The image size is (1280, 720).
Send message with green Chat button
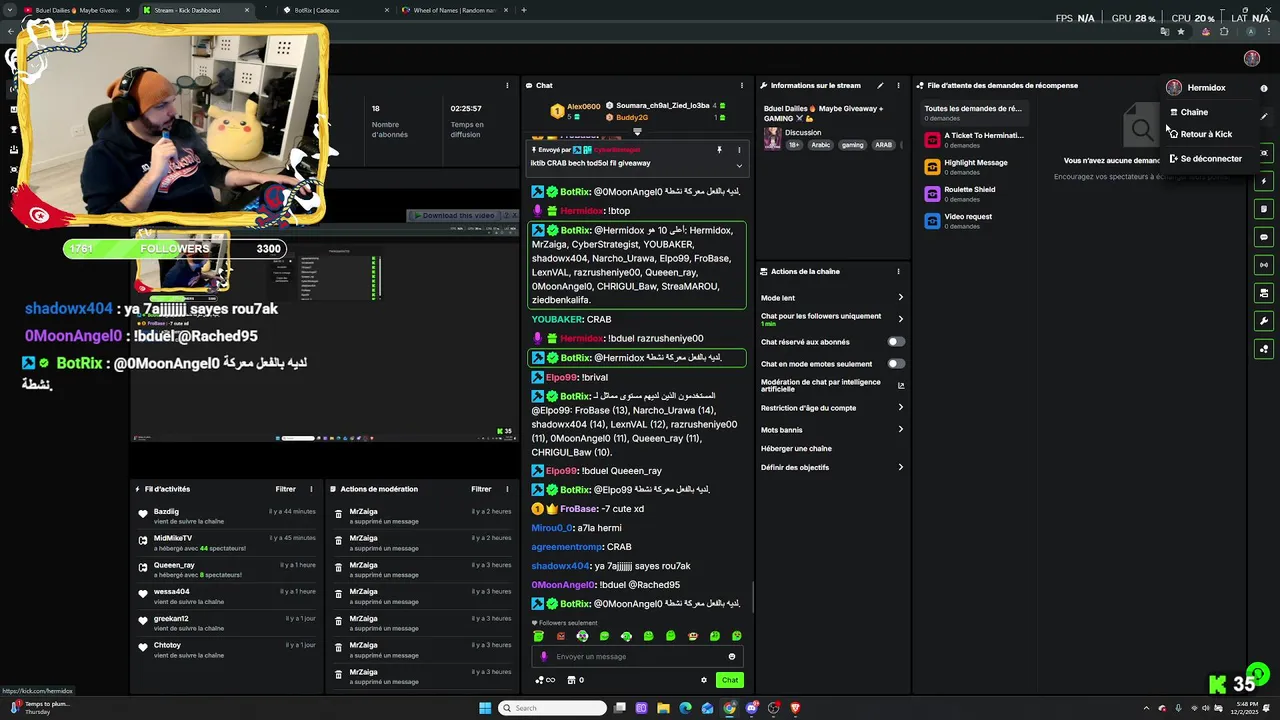[730, 680]
